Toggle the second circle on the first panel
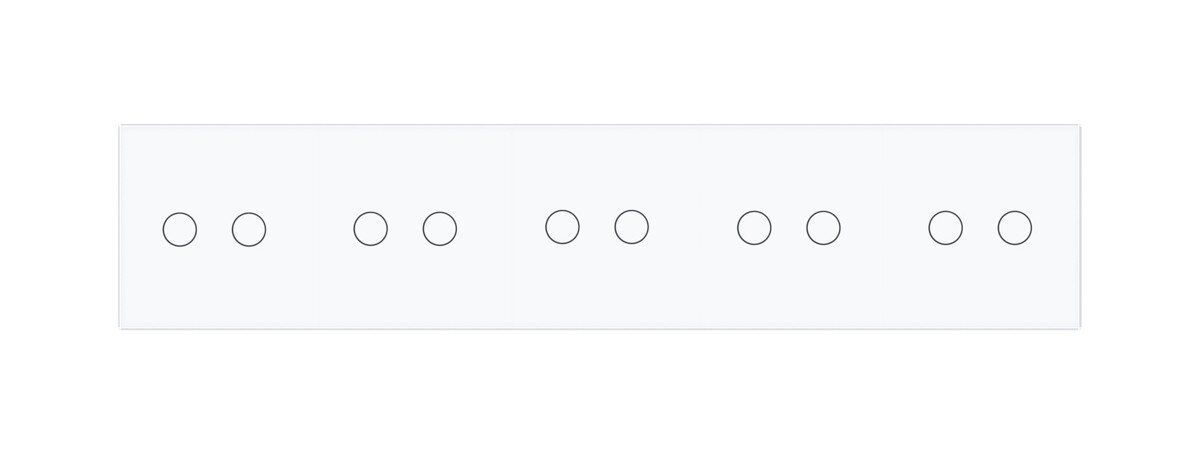This screenshot has height=454, width=1200. pos(249,230)
